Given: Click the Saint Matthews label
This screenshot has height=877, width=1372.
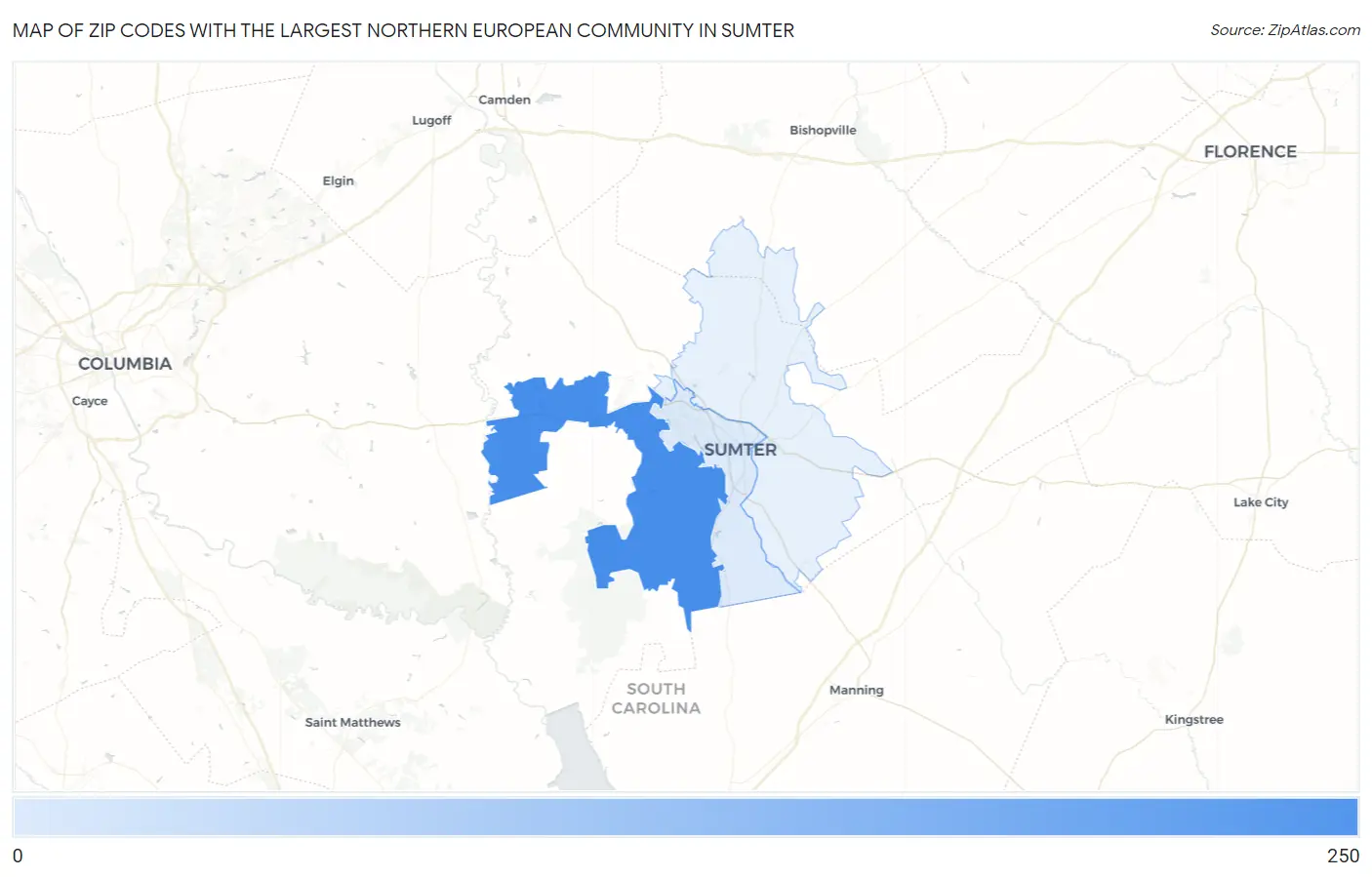Looking at the screenshot, I should pos(352,722).
